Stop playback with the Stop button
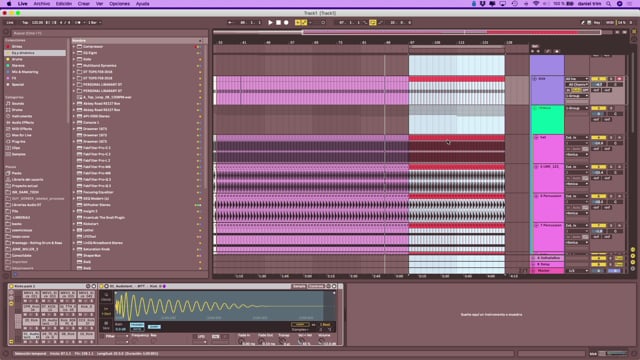 [x=278, y=22]
